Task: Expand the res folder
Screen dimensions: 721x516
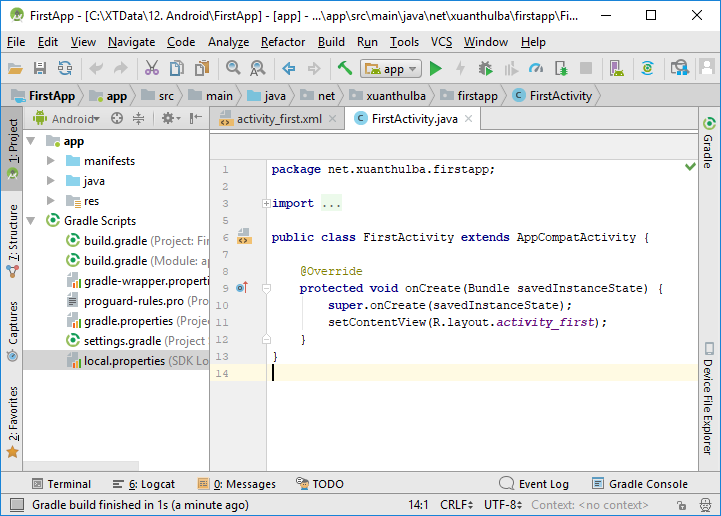Action: [51, 201]
